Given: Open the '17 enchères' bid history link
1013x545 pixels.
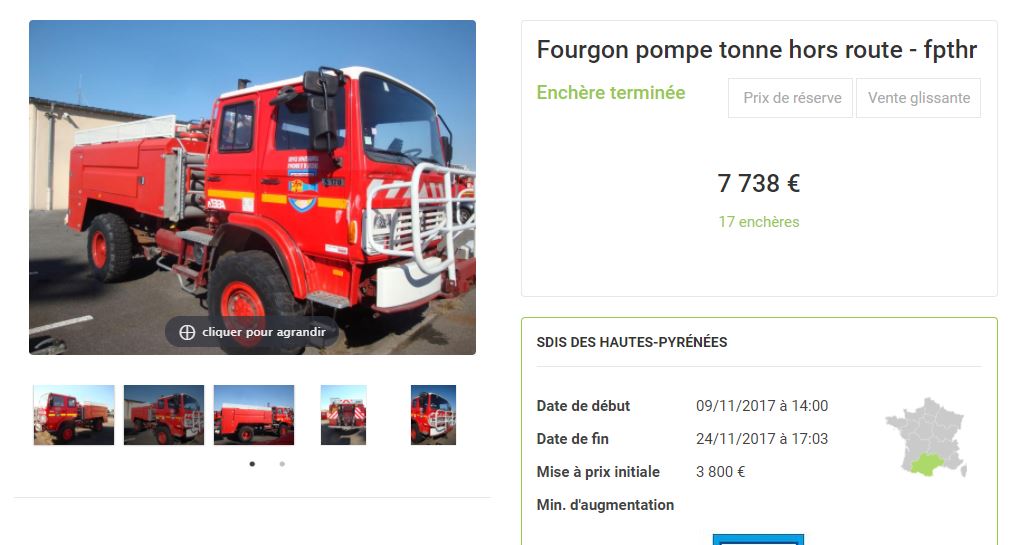Looking at the screenshot, I should click(x=758, y=222).
